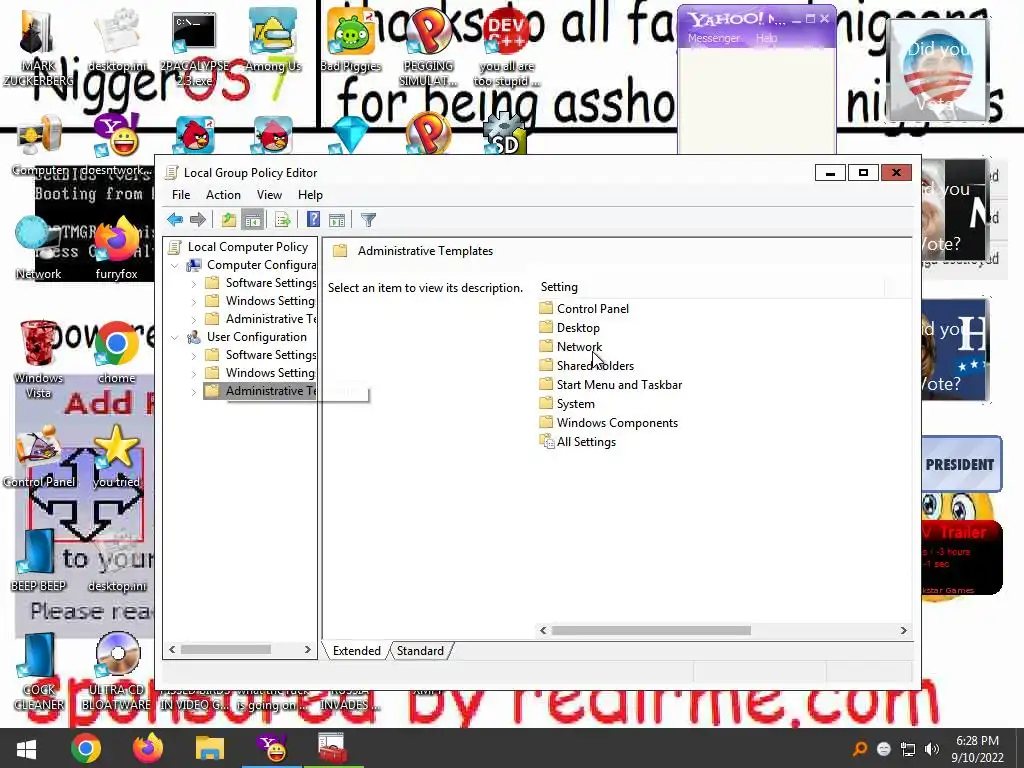
Task: Select the furryfox desktop icon
Action: pyautogui.click(x=116, y=248)
